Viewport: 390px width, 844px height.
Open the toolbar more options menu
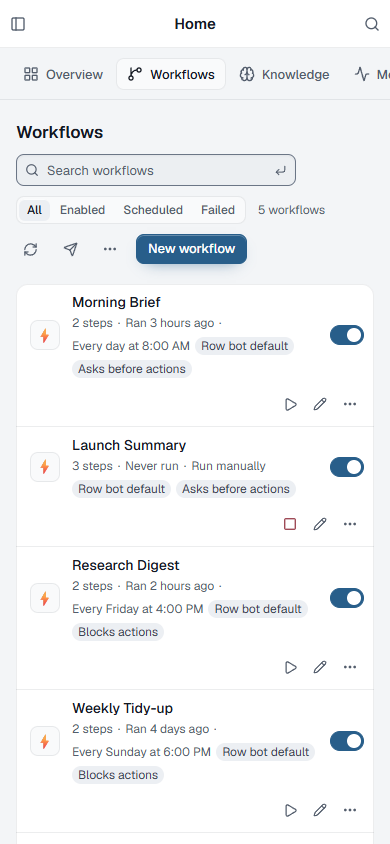click(x=110, y=249)
